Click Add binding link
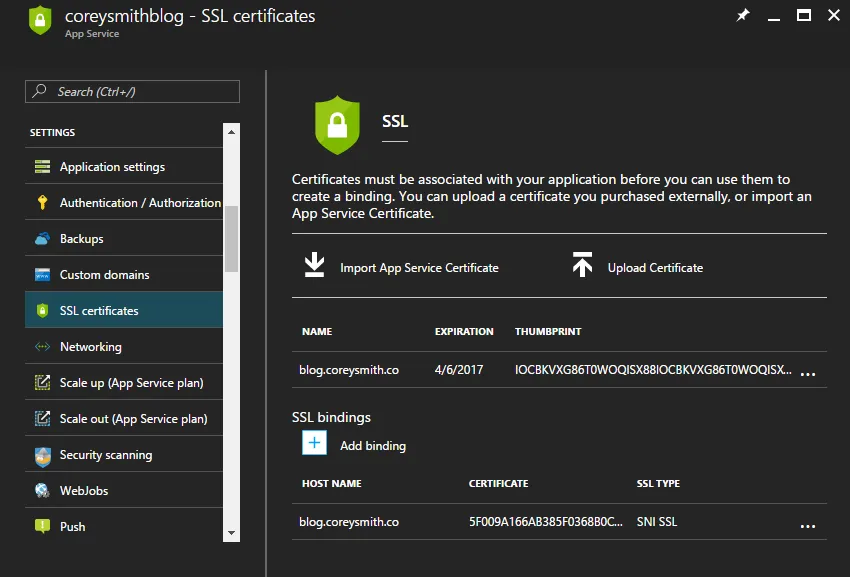Image resolution: width=850 pixels, height=577 pixels. tap(373, 446)
